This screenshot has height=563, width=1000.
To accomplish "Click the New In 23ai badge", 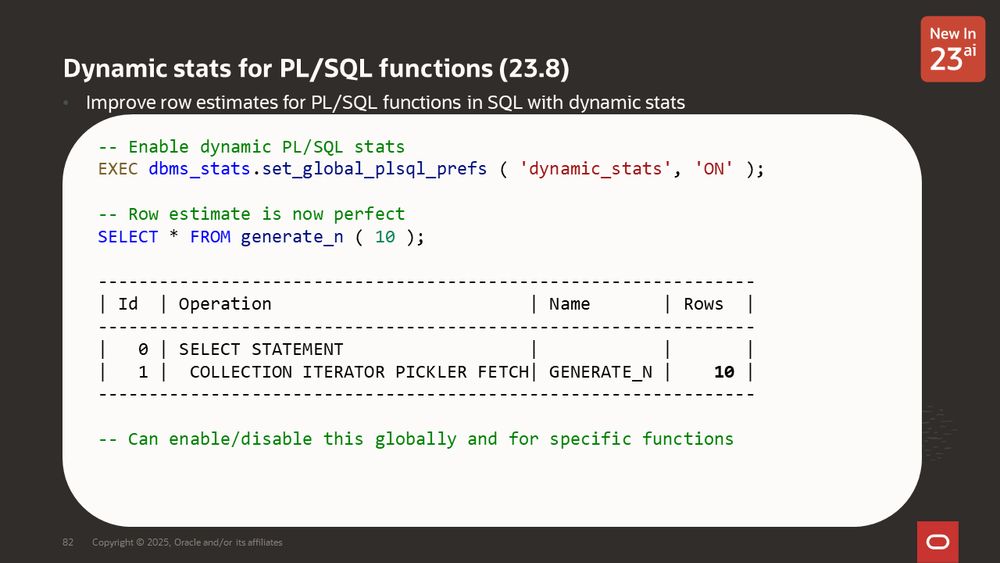I will coord(952,49).
